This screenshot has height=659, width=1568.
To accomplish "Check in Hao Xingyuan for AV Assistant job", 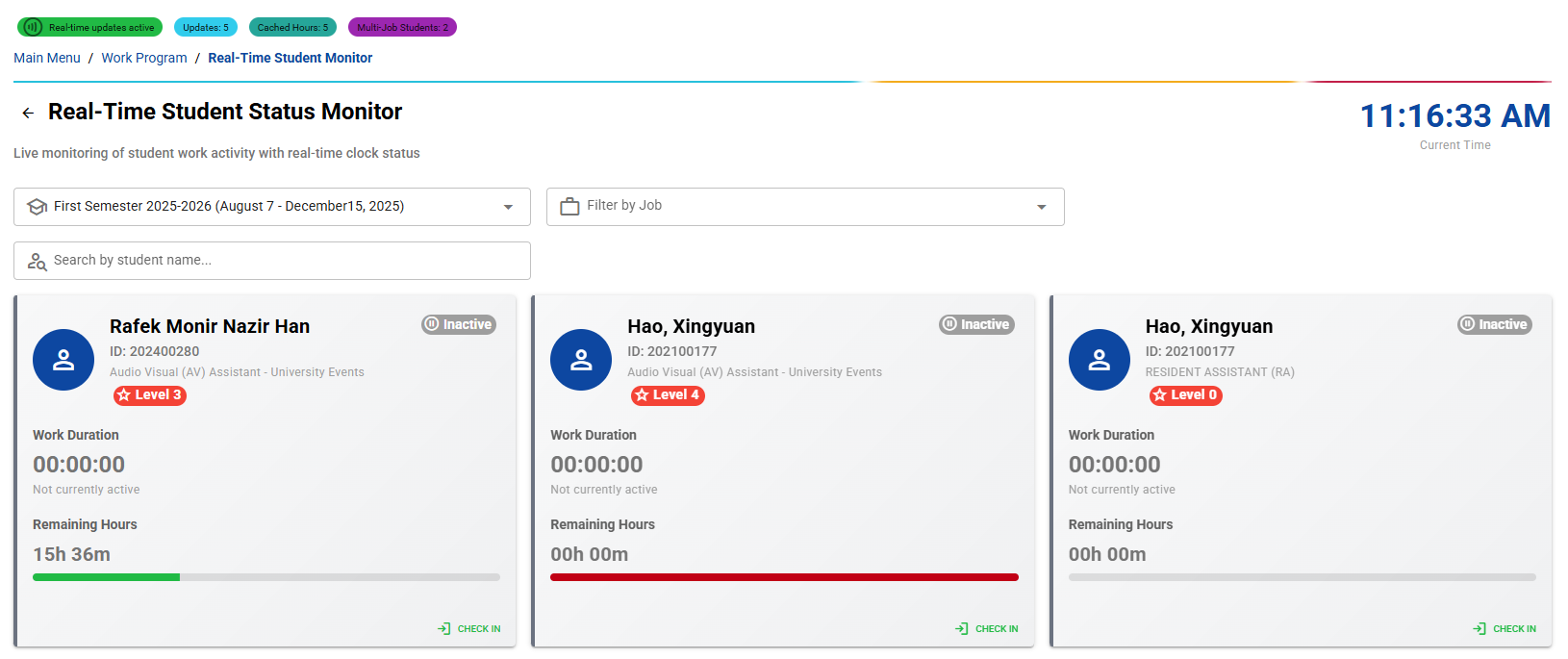I will click(987, 628).
